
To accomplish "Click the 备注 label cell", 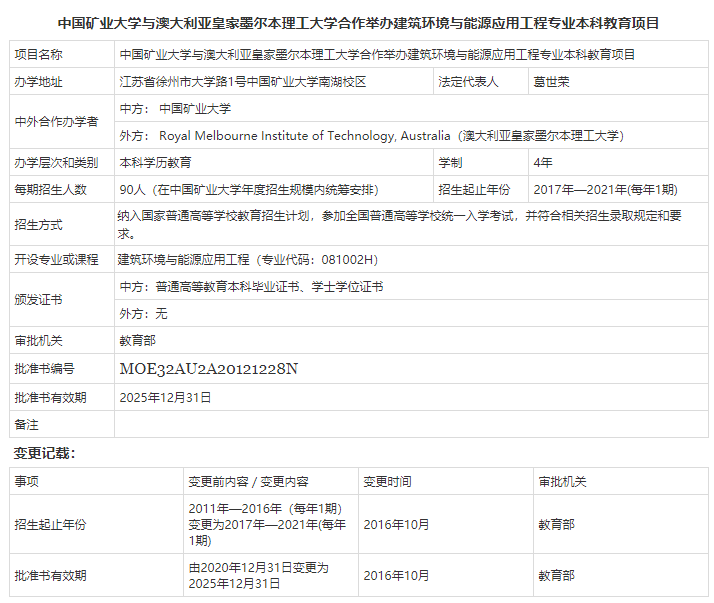I will pos(62,424).
